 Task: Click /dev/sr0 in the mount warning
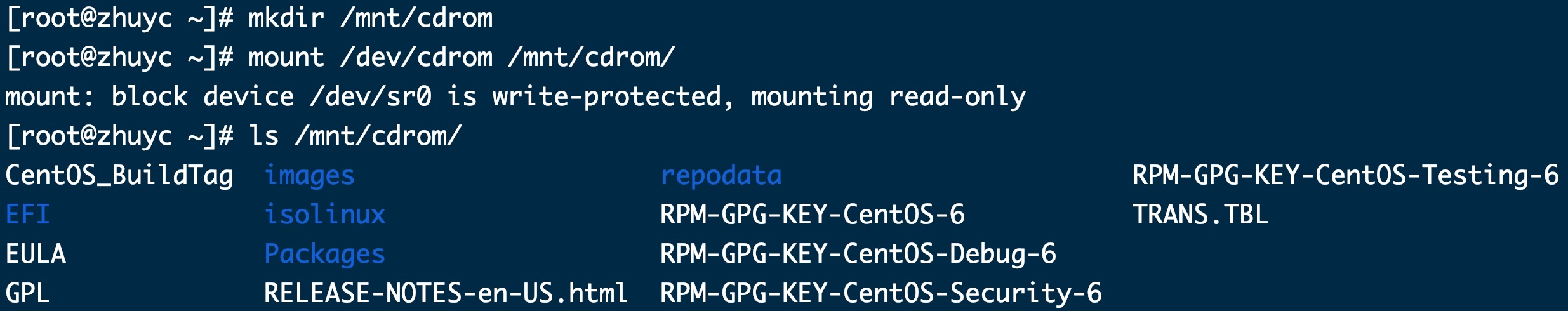[x=370, y=97]
